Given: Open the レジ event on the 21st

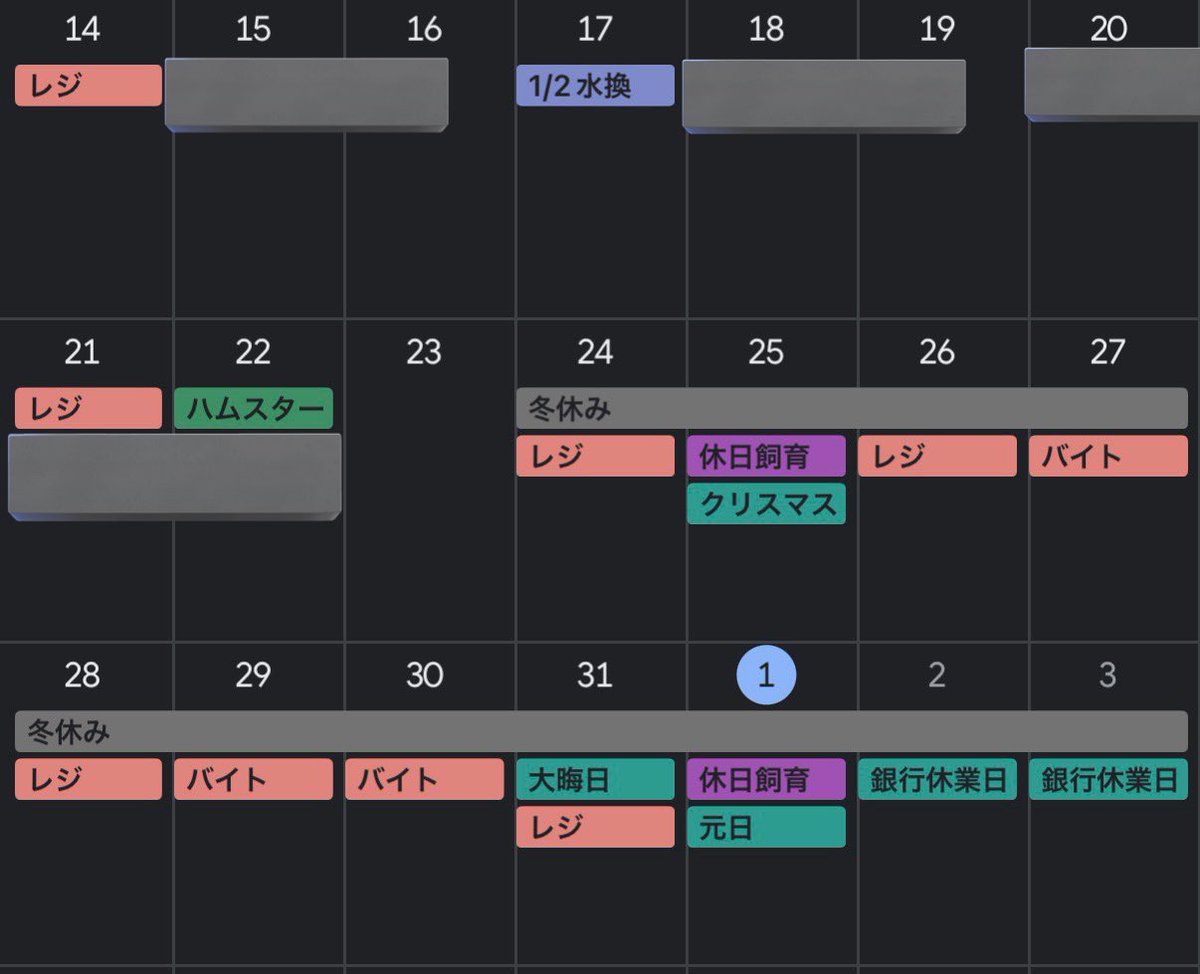Looking at the screenshot, I should pyautogui.click(x=88, y=408).
